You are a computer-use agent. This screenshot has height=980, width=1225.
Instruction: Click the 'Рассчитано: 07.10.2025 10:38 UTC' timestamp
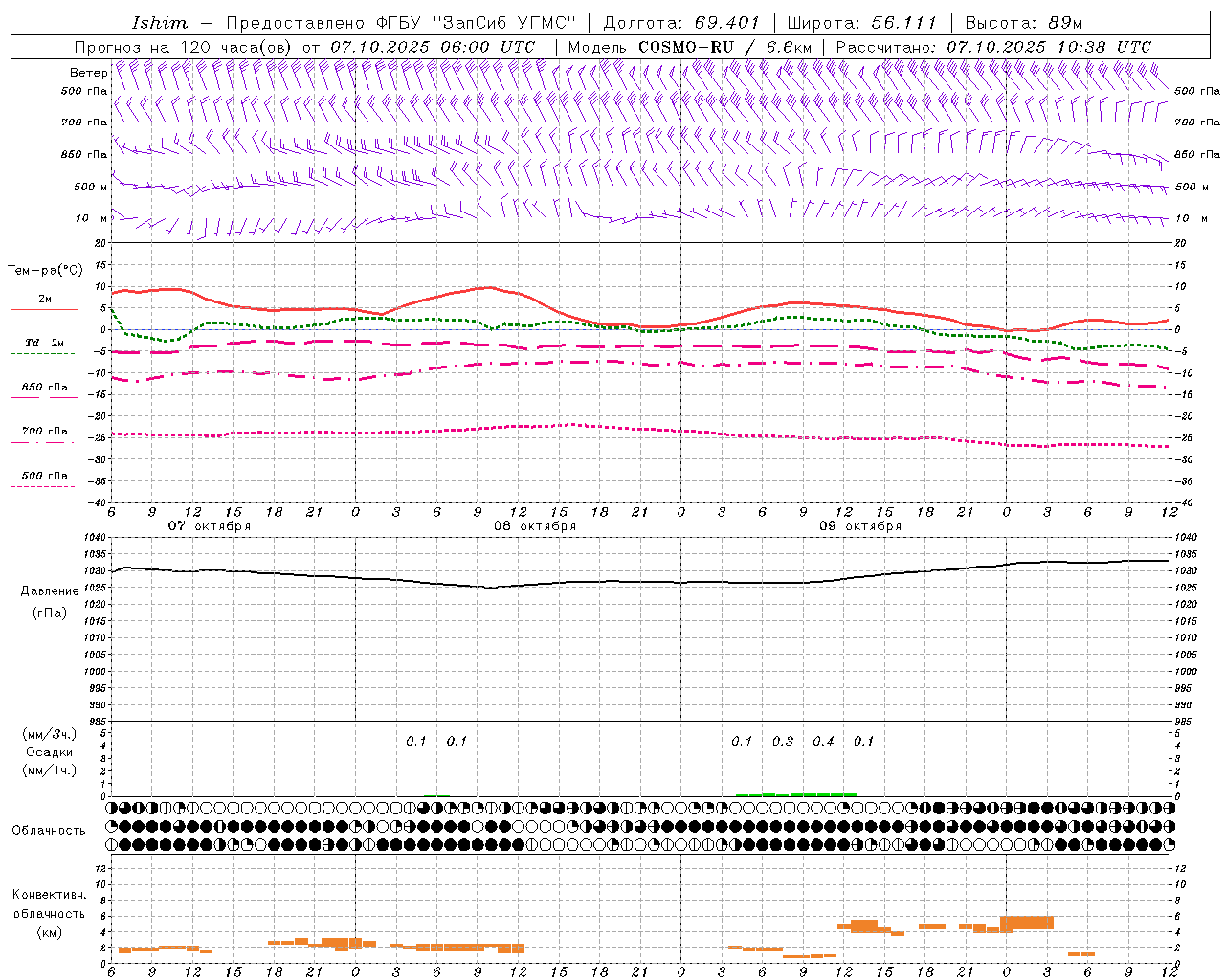[993, 47]
